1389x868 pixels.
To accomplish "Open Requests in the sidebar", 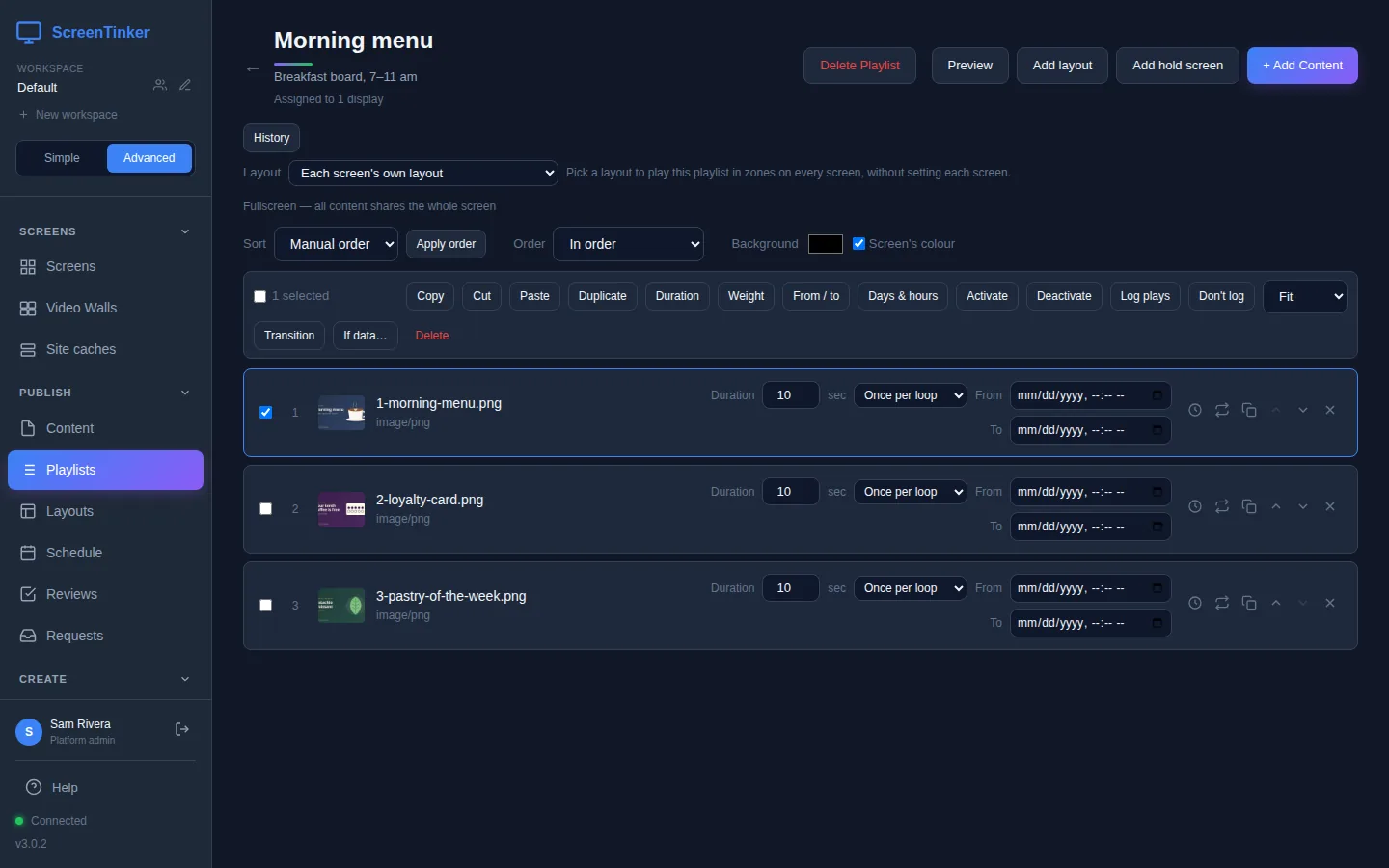I will tap(105, 636).
